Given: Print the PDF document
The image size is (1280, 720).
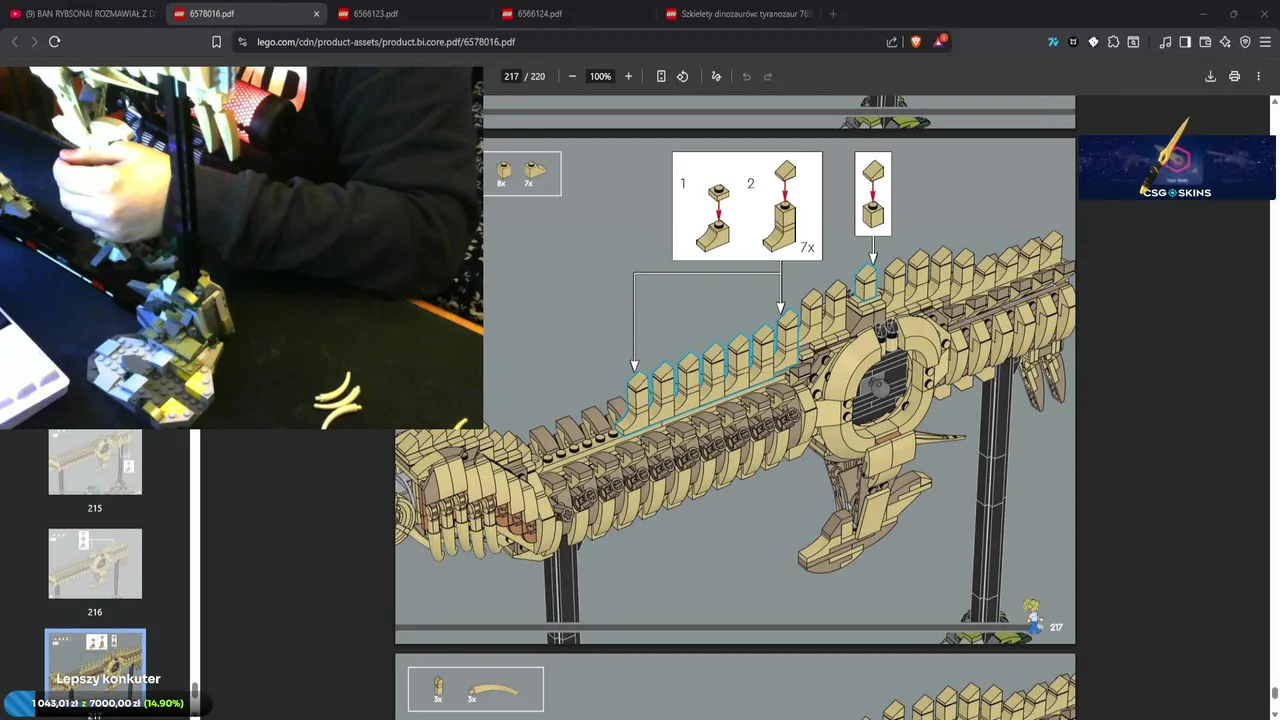Looking at the screenshot, I should 1234,76.
